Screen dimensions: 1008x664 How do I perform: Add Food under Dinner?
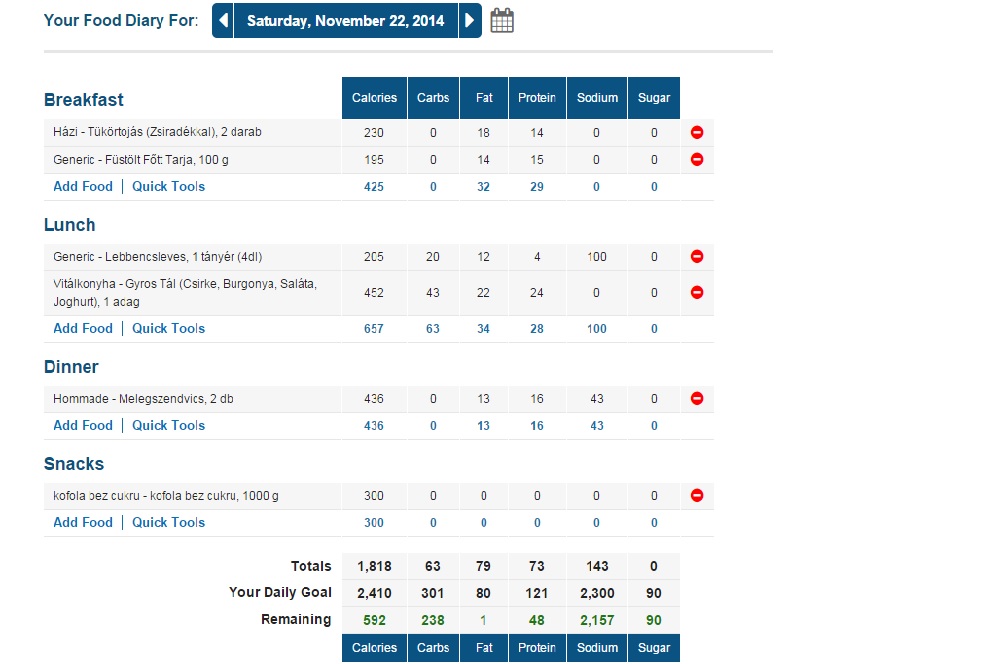point(83,426)
